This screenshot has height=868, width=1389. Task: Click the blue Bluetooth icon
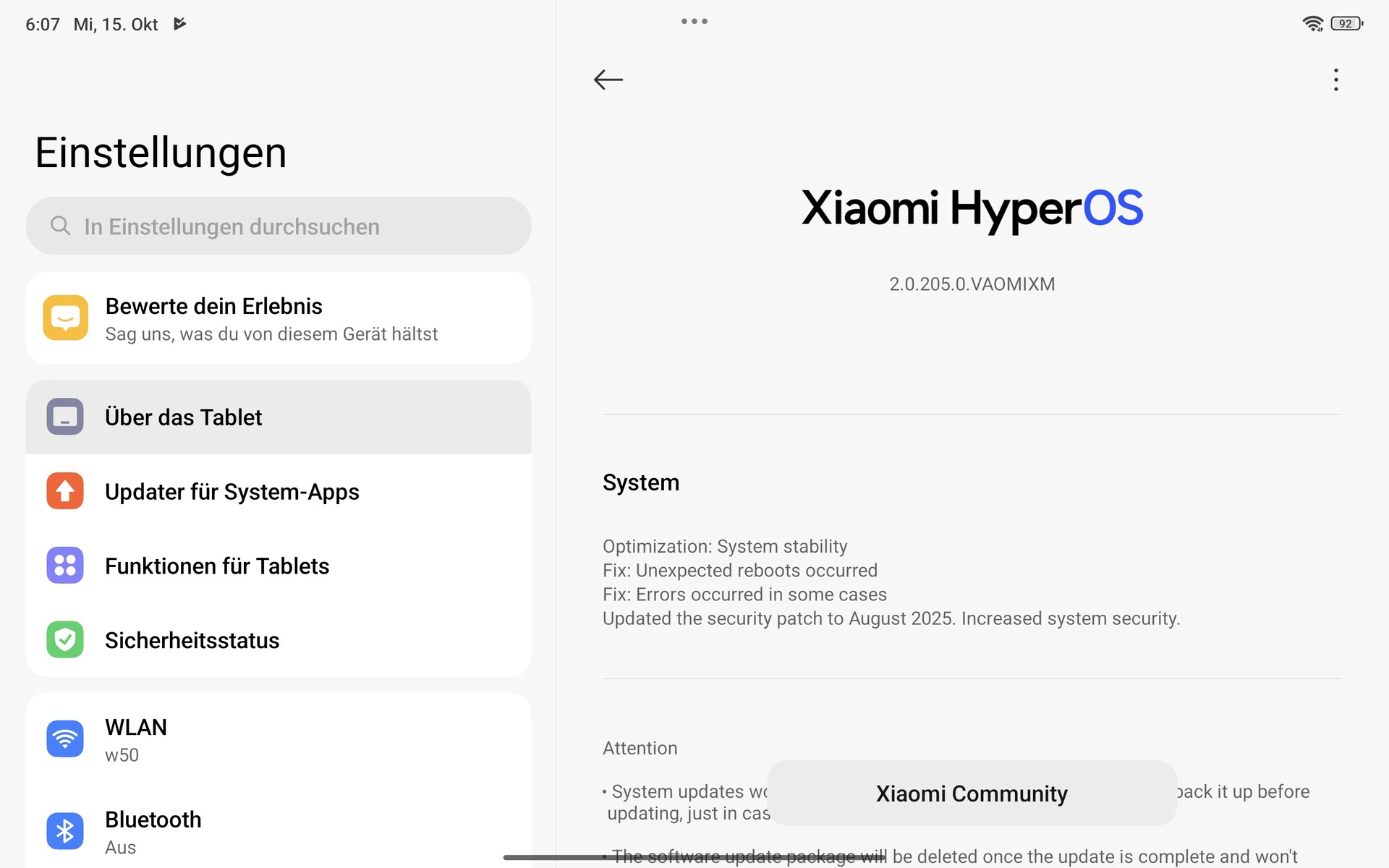[x=65, y=831]
